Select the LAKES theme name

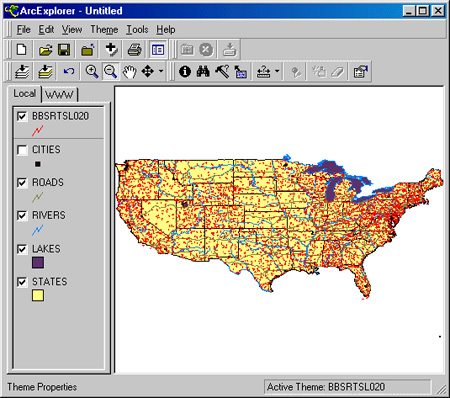[46, 249]
